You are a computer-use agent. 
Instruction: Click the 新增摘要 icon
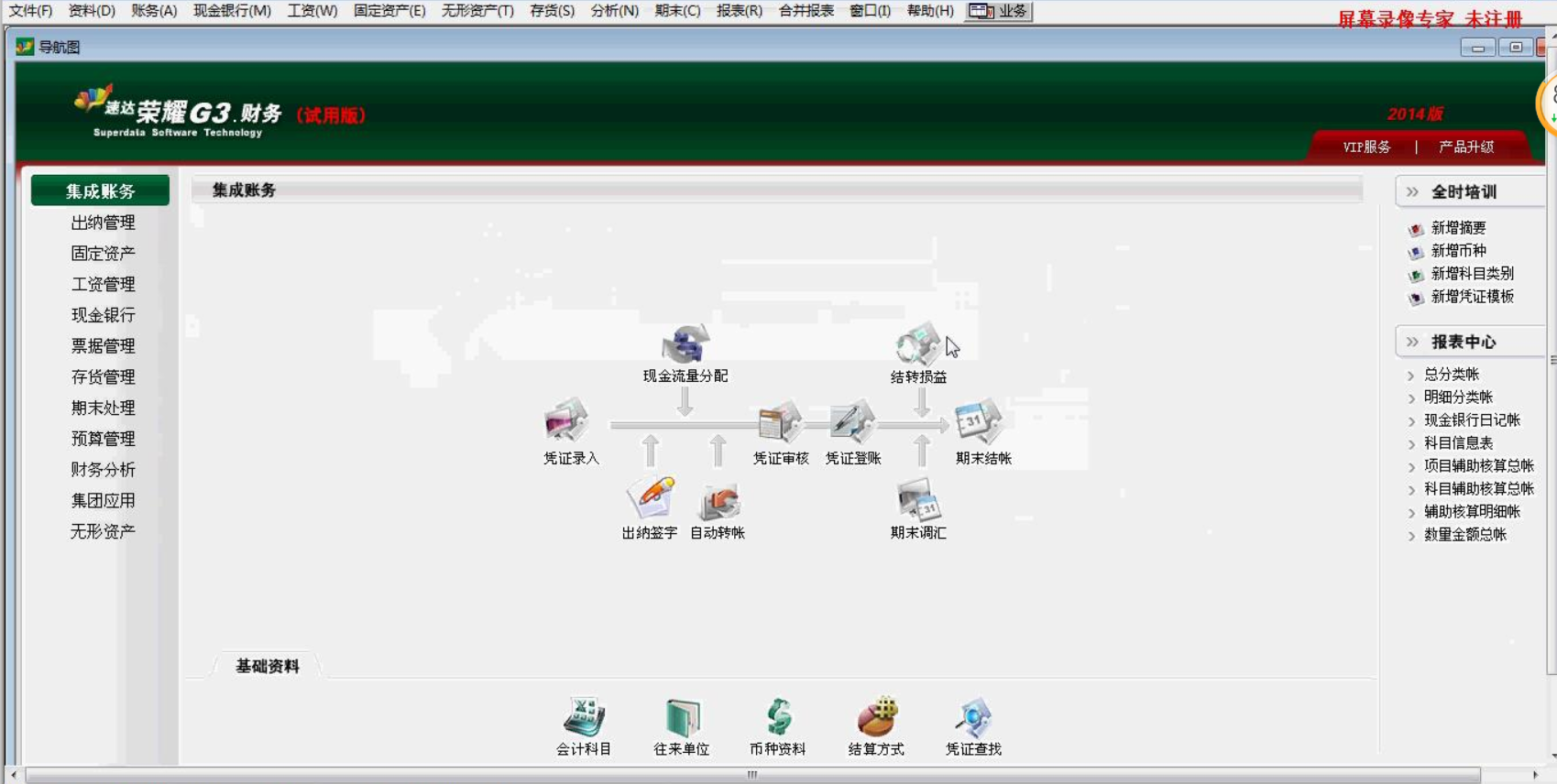pos(1416,229)
